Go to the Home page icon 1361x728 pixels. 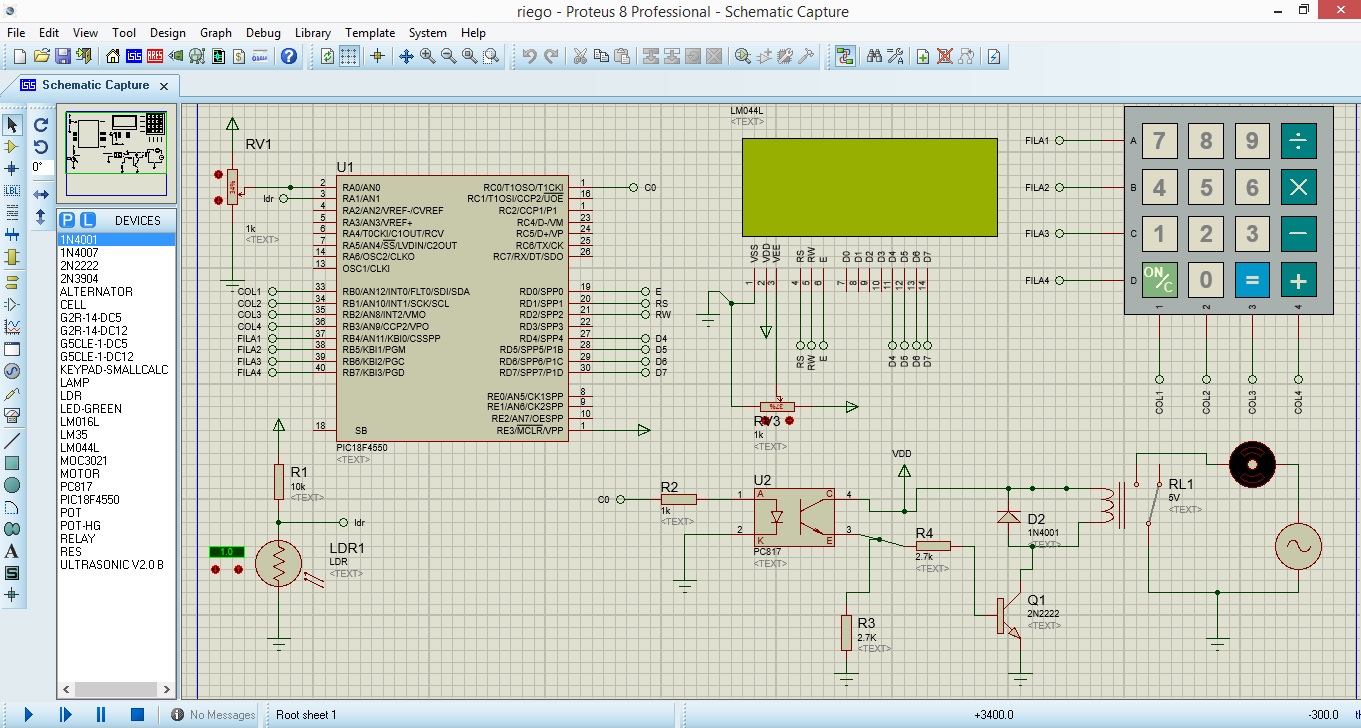(x=113, y=56)
